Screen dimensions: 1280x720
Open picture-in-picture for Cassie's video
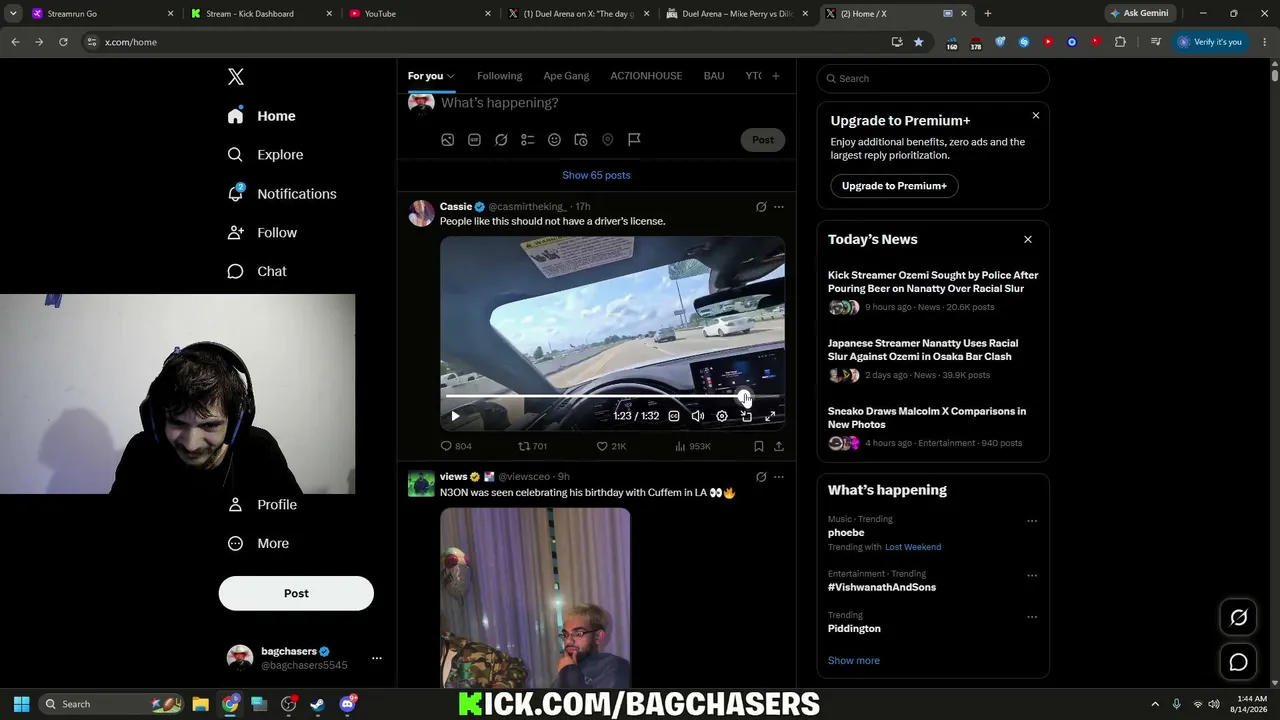point(746,416)
